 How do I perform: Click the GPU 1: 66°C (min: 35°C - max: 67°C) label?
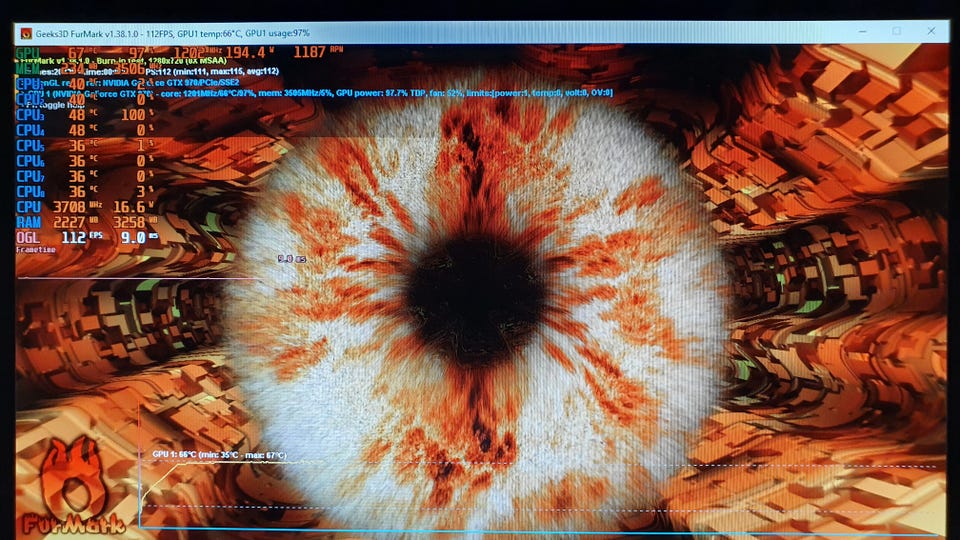pos(219,455)
